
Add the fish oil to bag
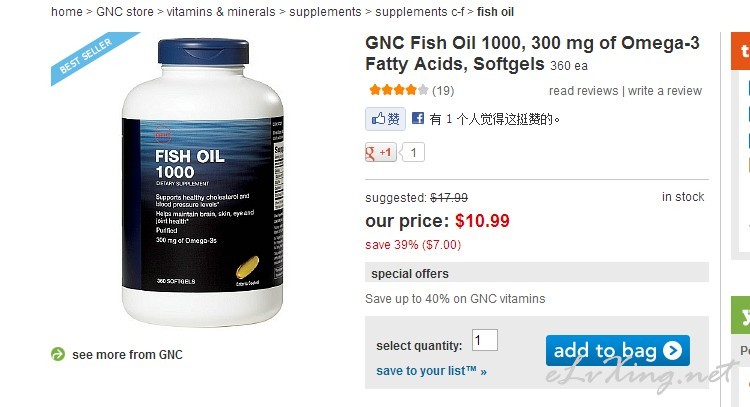618,351
